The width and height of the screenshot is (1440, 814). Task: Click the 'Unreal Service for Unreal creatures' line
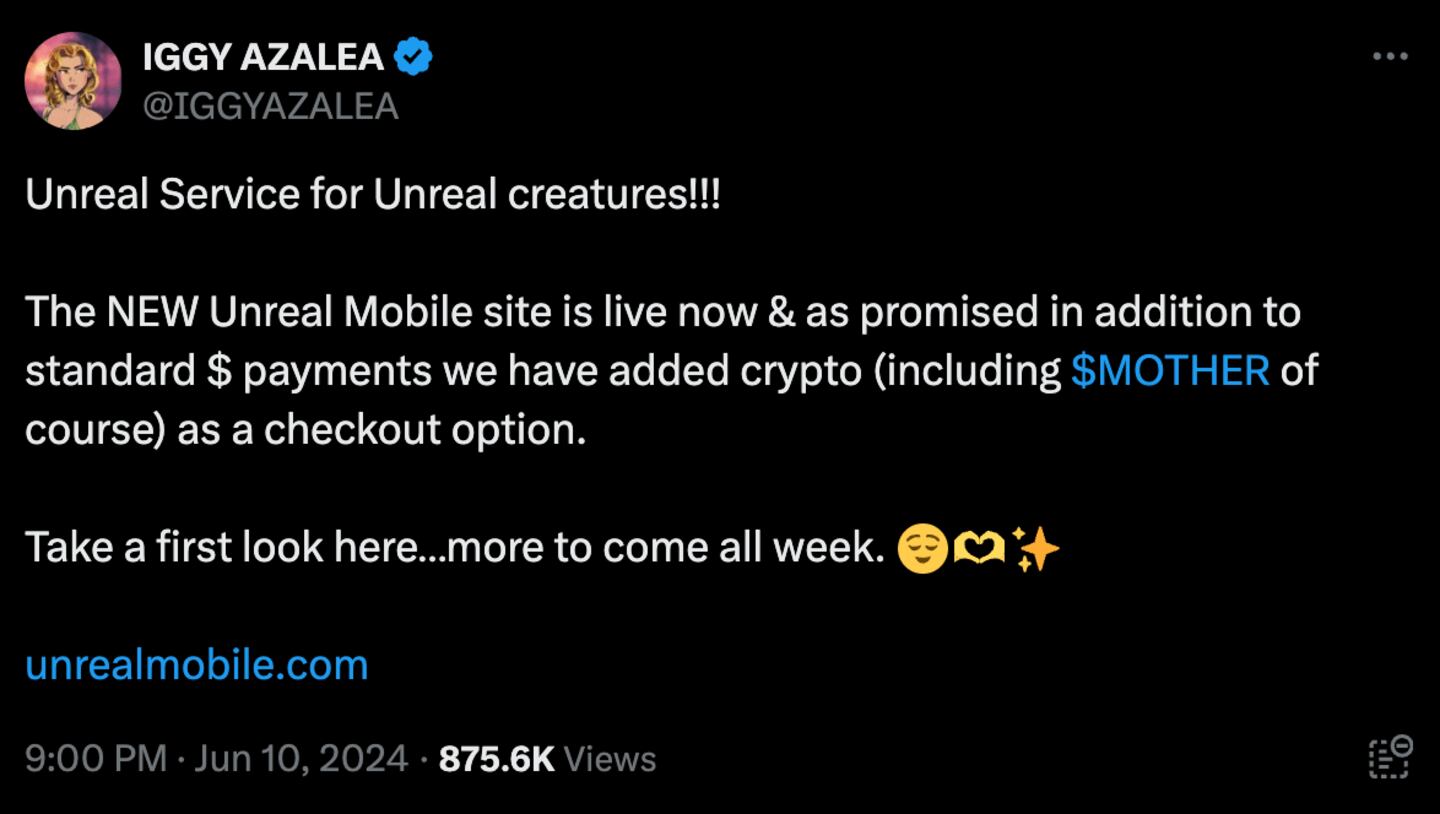coord(373,194)
